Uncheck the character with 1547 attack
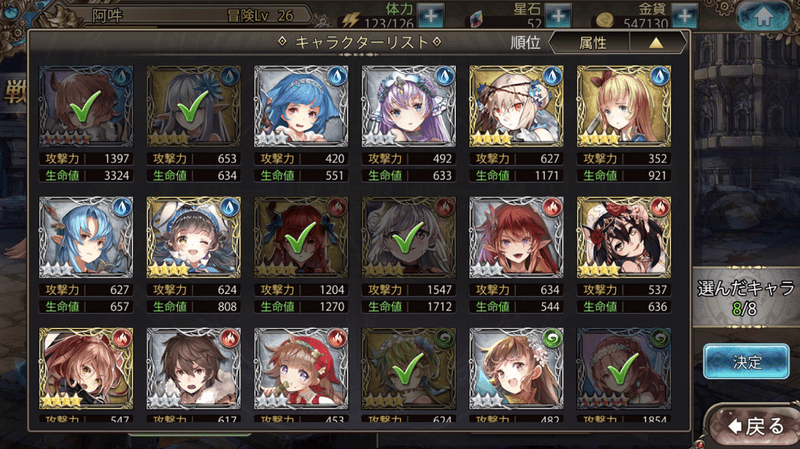The width and height of the screenshot is (800, 449). click(409, 237)
